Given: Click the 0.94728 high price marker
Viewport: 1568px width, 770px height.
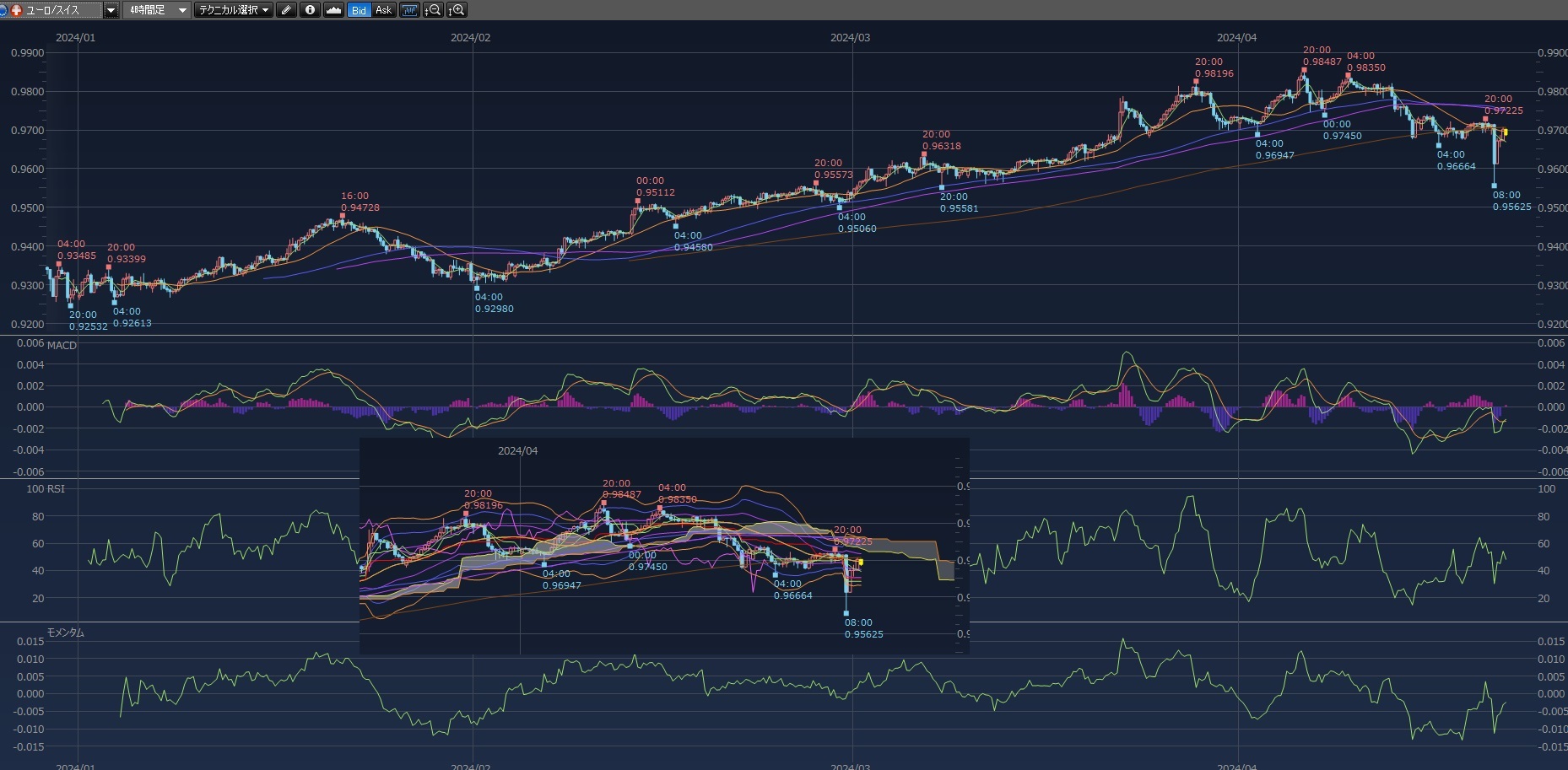Looking at the screenshot, I should (343, 216).
